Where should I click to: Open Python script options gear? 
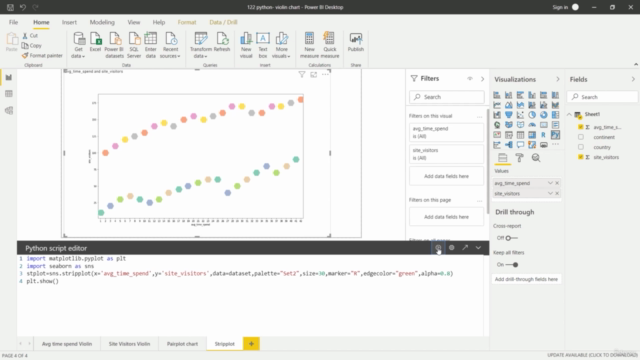coord(451,248)
